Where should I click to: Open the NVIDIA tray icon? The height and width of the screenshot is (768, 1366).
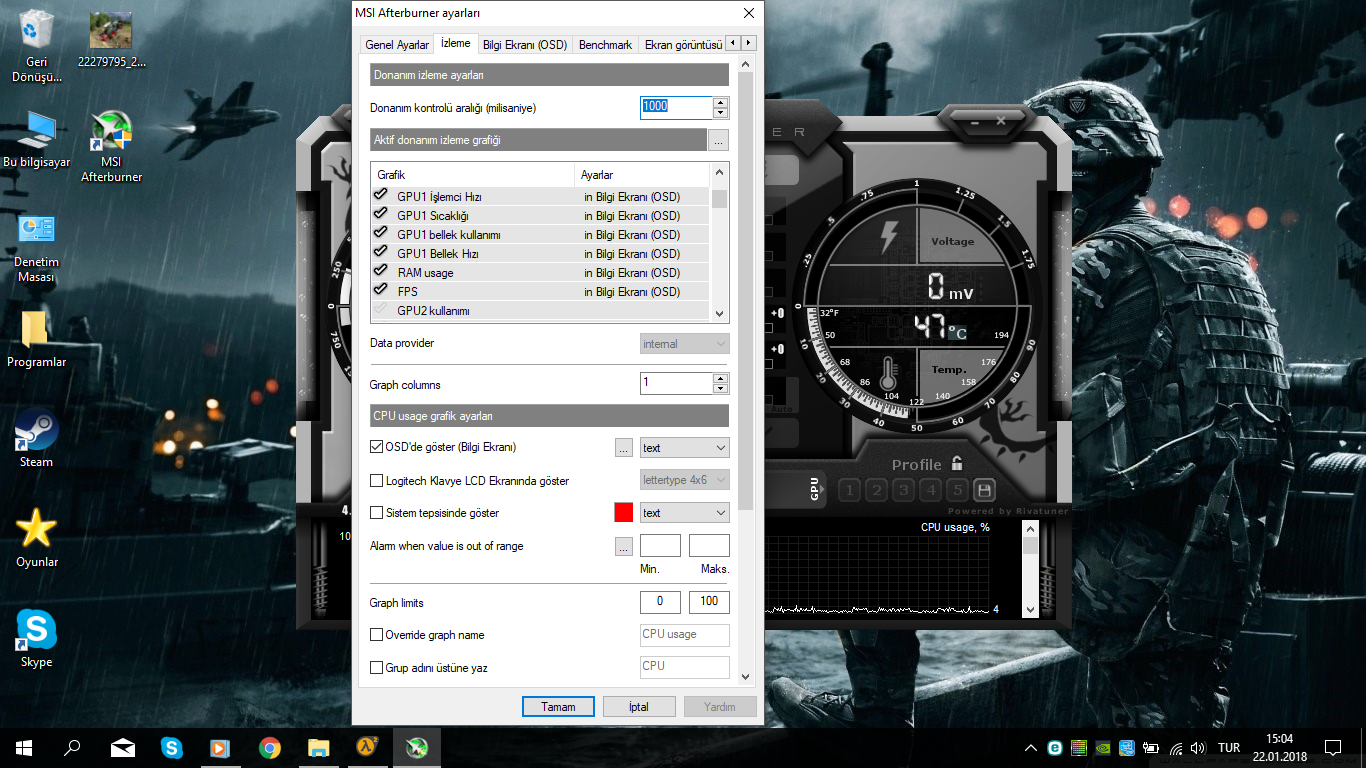click(1103, 748)
